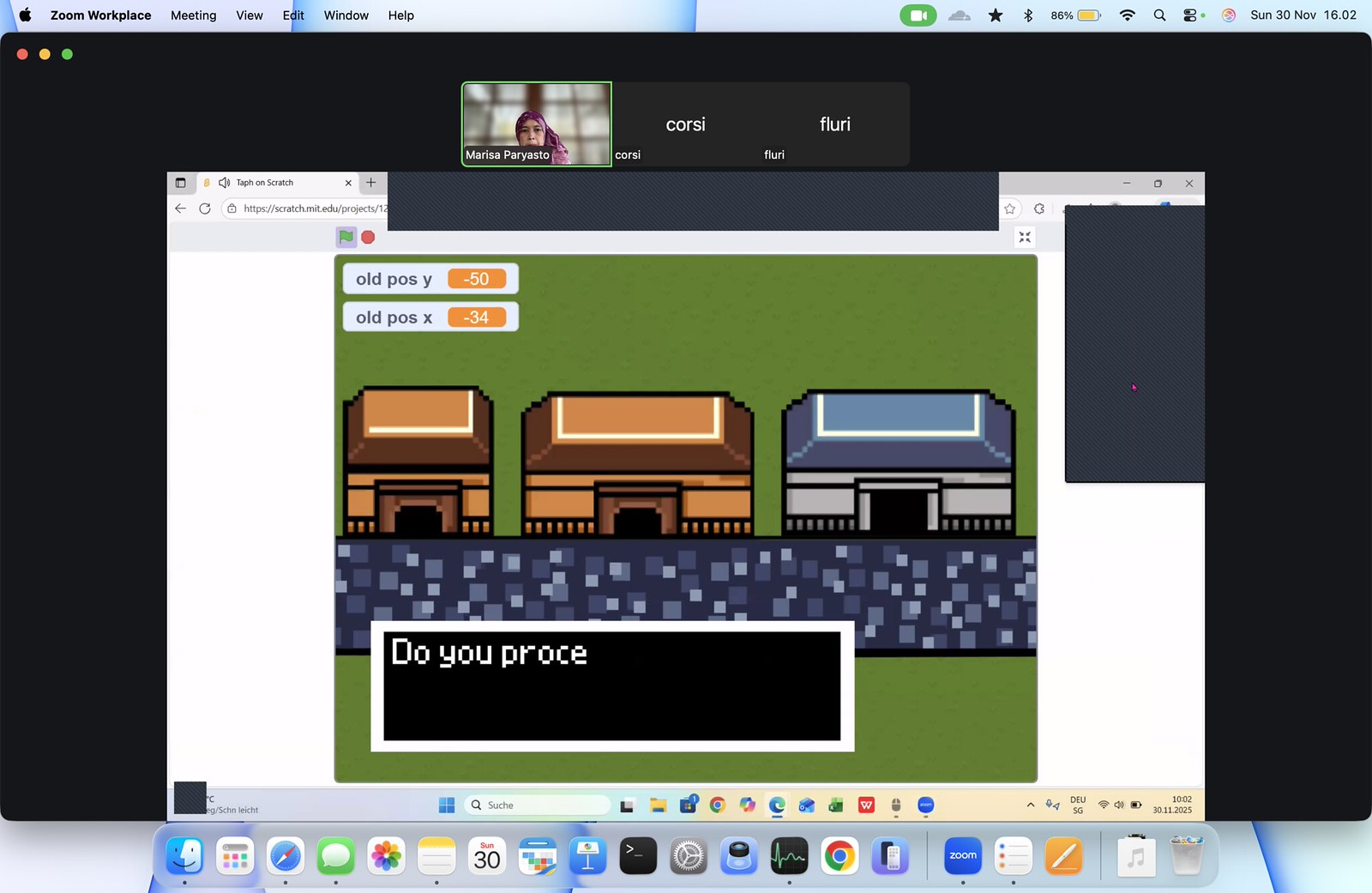Open Outlook from the Windows taskbar

(807, 805)
